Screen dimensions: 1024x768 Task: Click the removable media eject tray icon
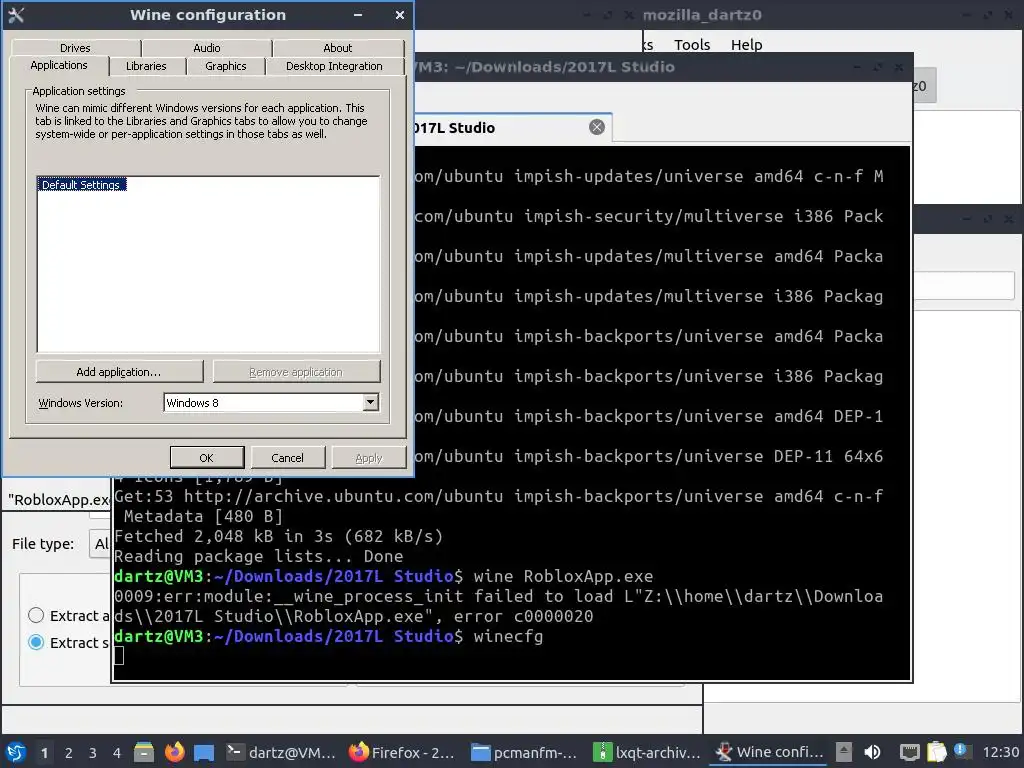click(x=844, y=752)
